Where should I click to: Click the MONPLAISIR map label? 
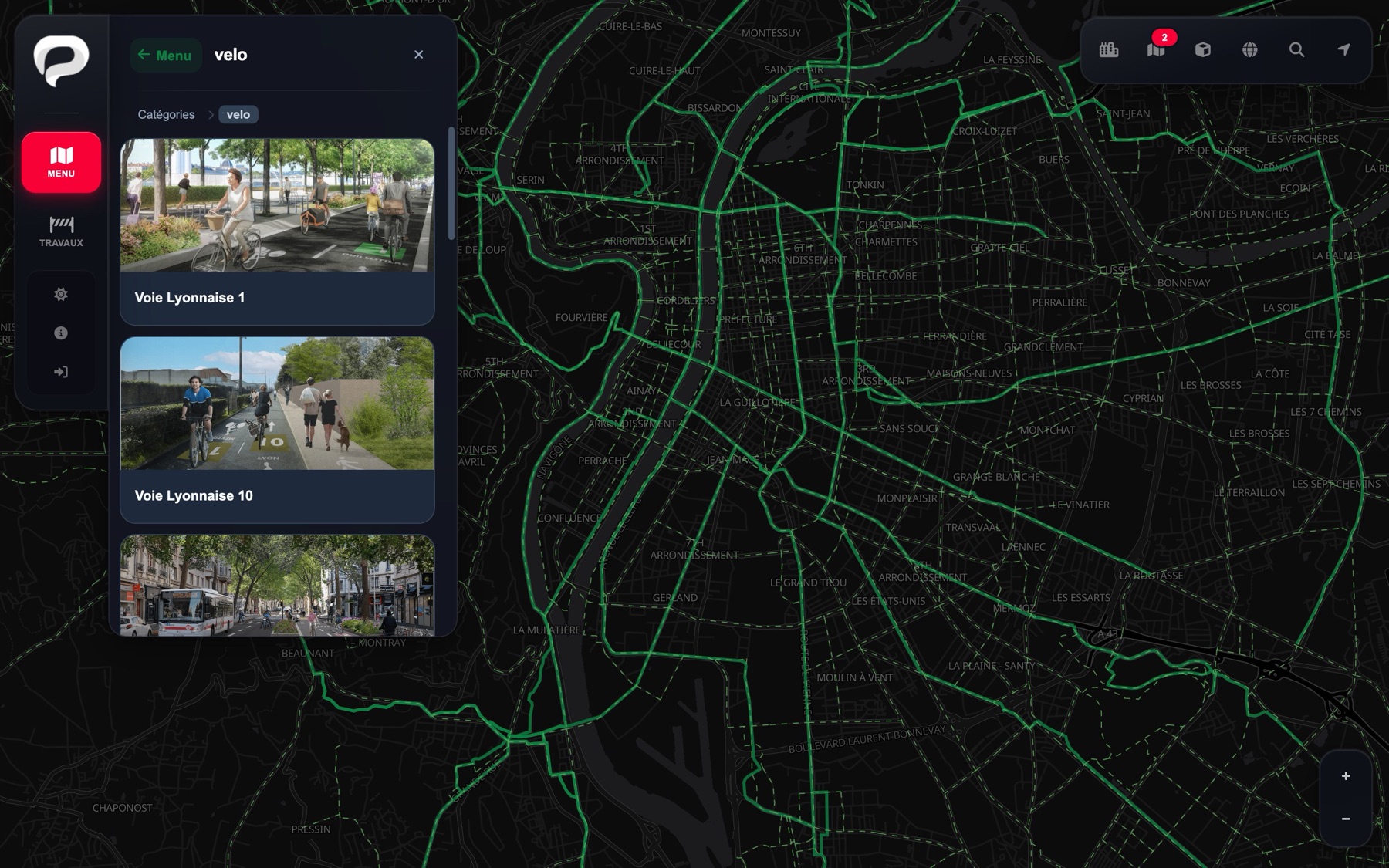907,498
